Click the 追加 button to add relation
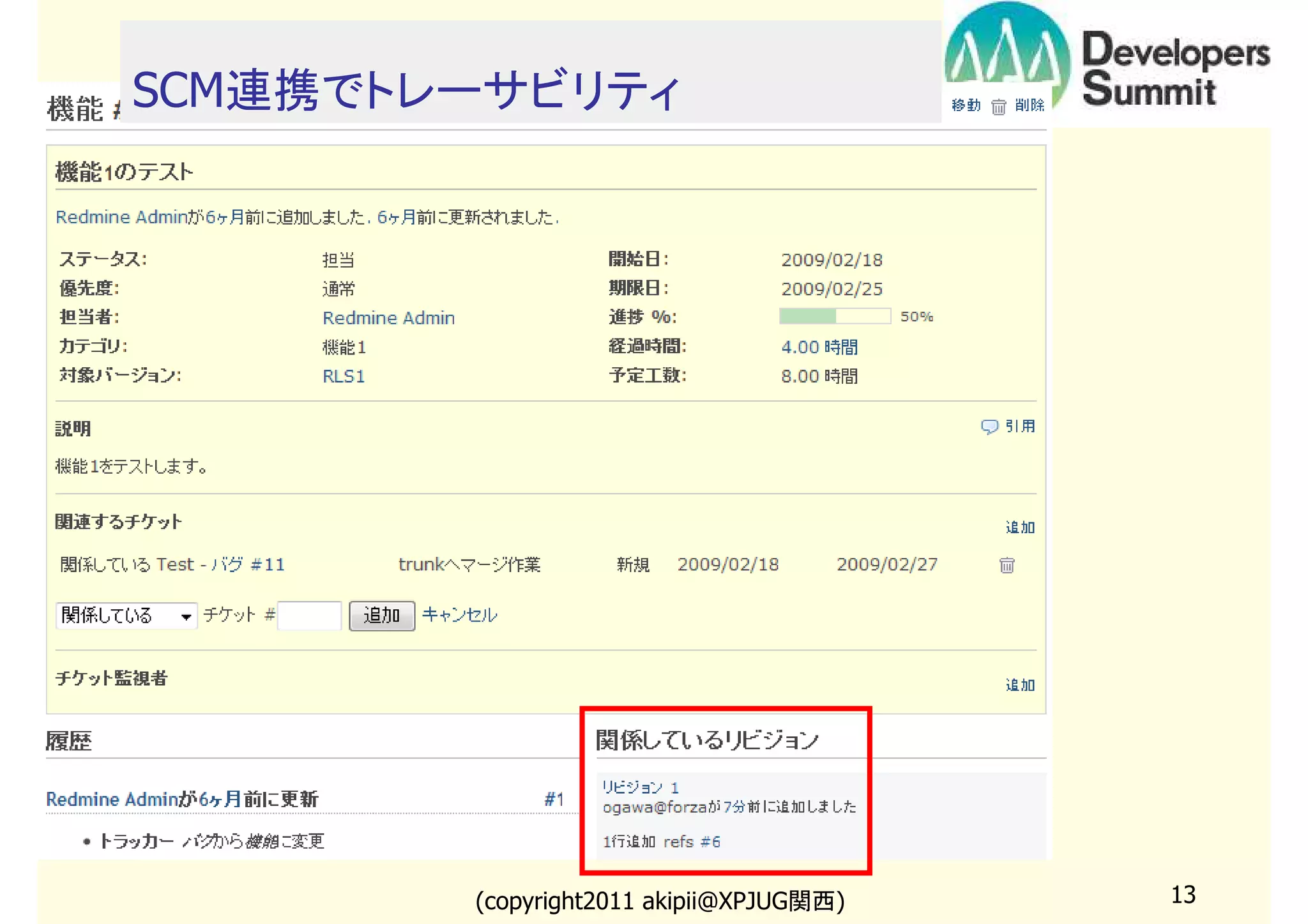 pos(382,616)
